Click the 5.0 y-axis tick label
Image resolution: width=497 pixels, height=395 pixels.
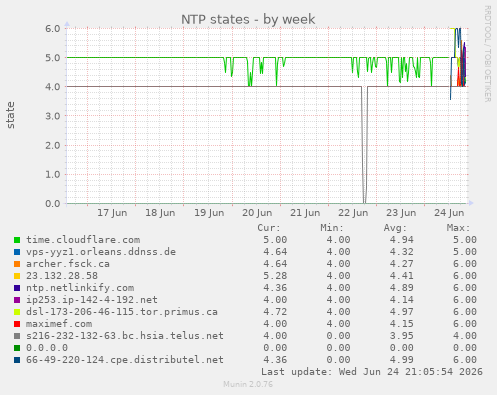coord(53,58)
